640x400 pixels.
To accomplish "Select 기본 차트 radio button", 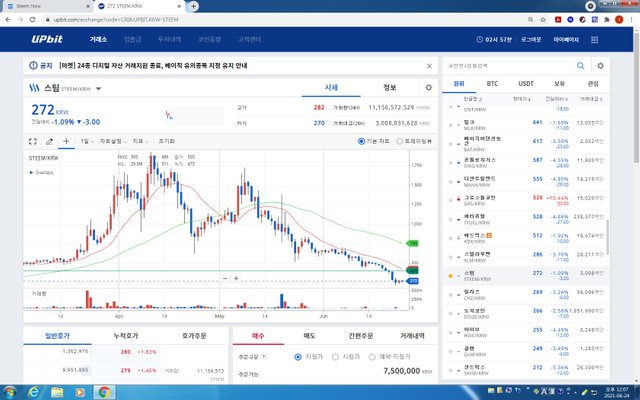I will (361, 141).
